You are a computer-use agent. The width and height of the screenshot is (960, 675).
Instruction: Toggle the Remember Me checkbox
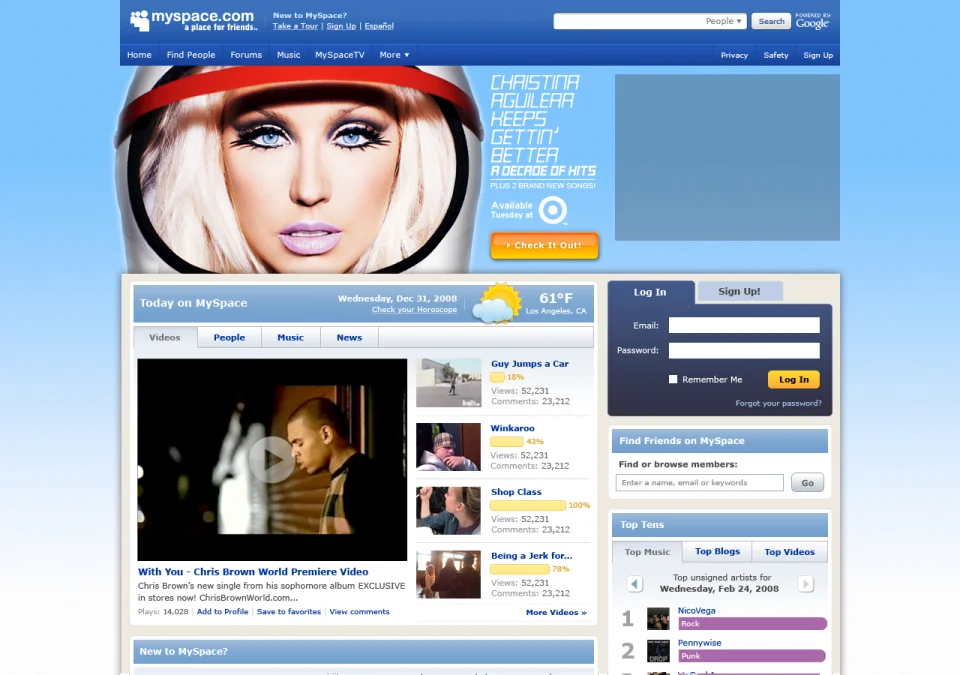tap(673, 379)
